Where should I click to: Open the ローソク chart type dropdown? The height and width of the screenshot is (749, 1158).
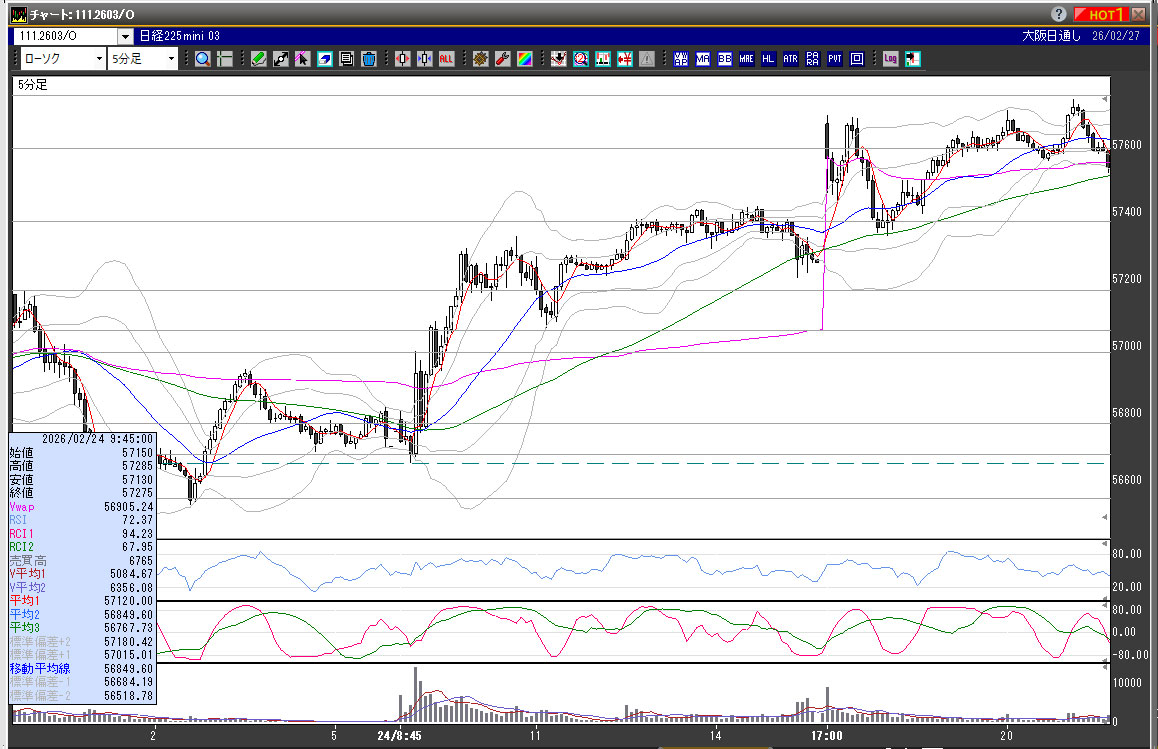coord(99,59)
